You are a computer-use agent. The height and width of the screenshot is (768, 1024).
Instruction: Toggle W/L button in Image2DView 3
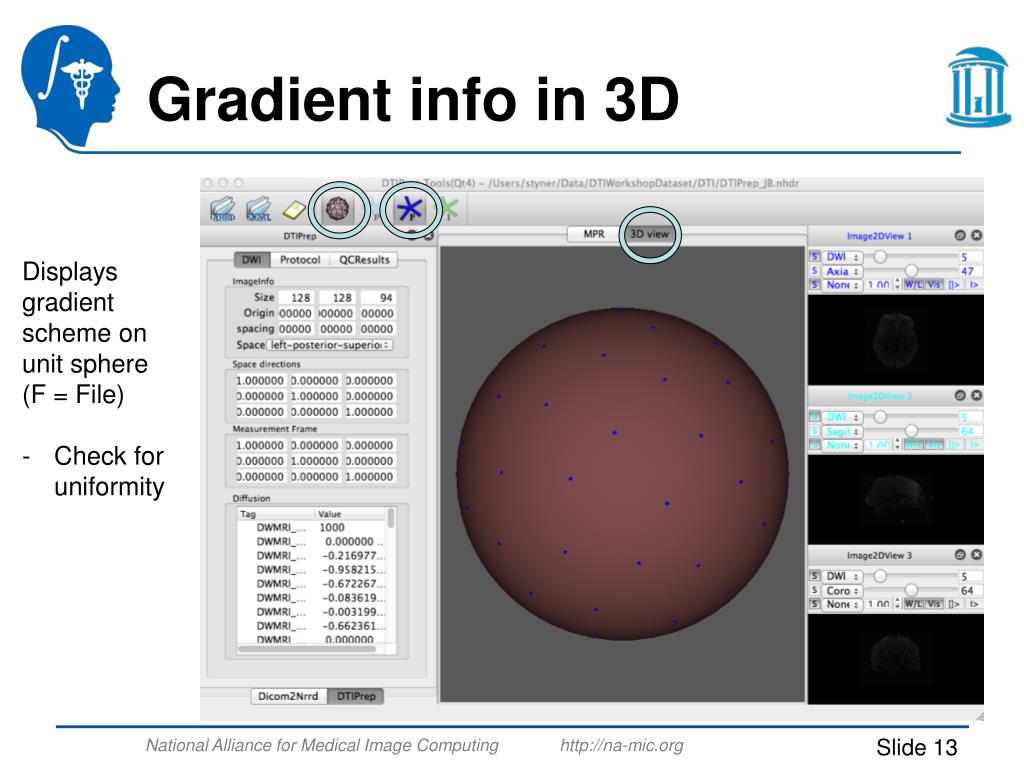914,604
